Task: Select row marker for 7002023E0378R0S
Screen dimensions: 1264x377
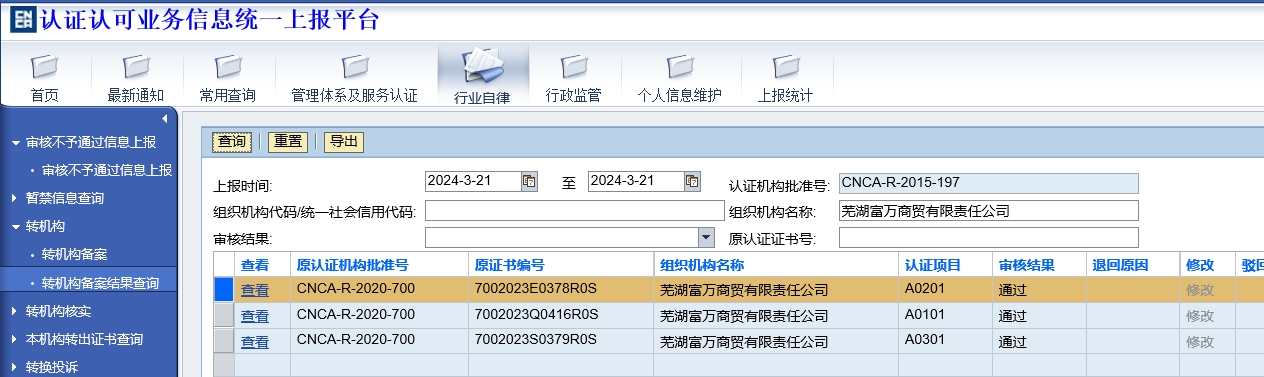Action: point(224,289)
